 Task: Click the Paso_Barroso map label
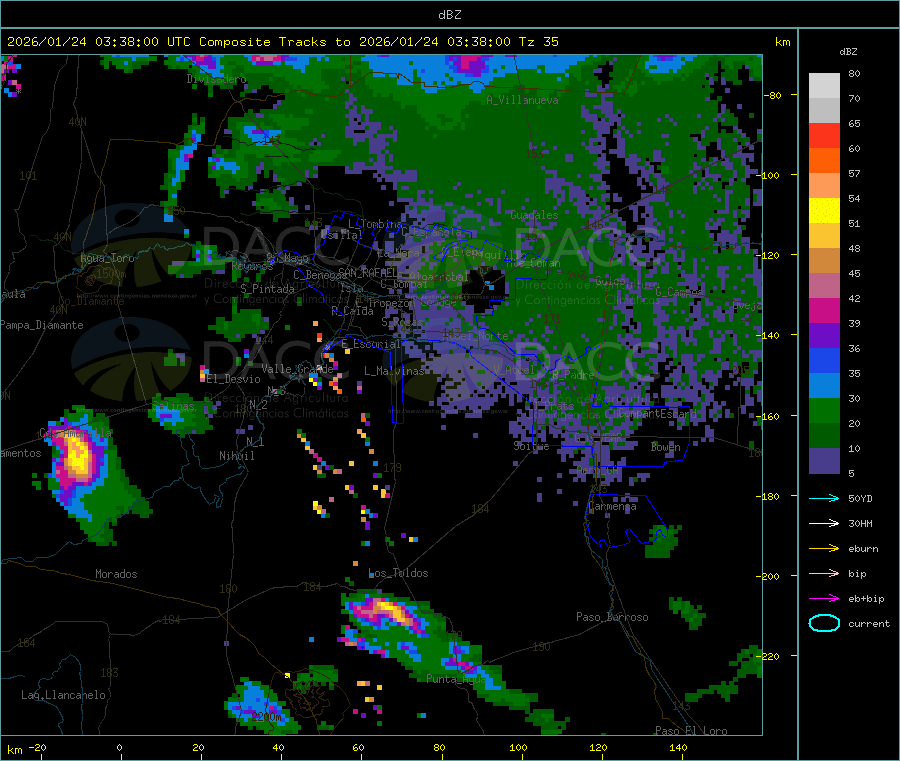coord(612,617)
